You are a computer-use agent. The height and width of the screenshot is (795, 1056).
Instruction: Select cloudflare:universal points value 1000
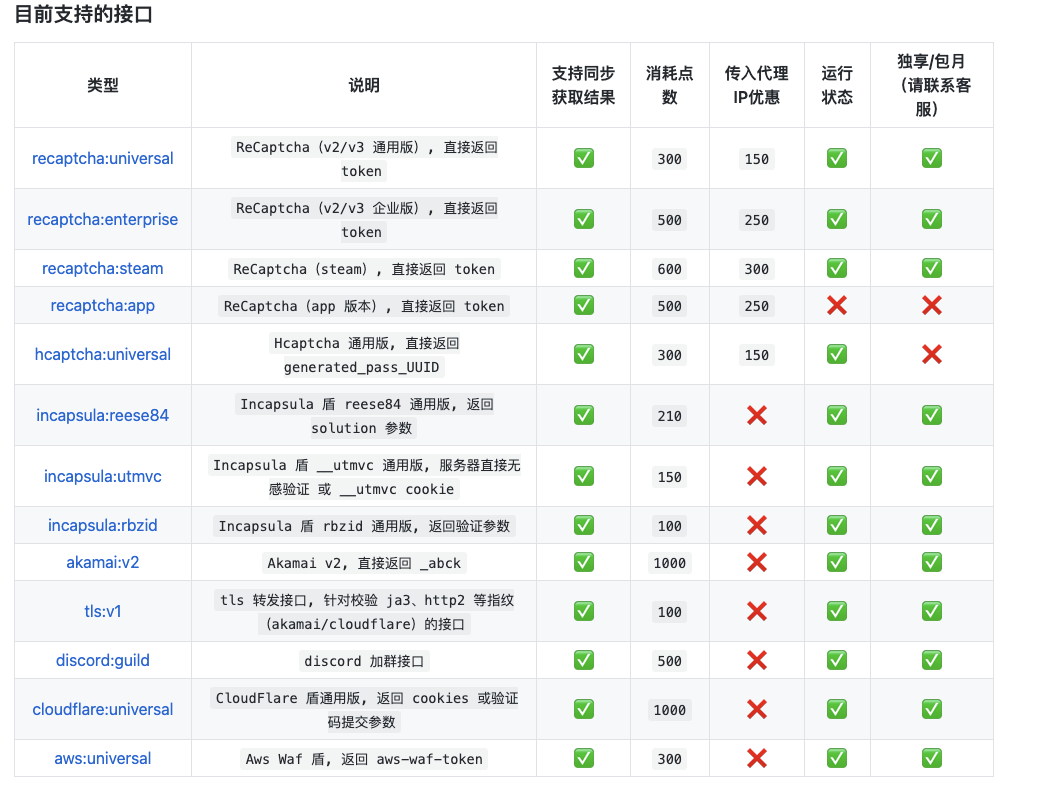[669, 710]
